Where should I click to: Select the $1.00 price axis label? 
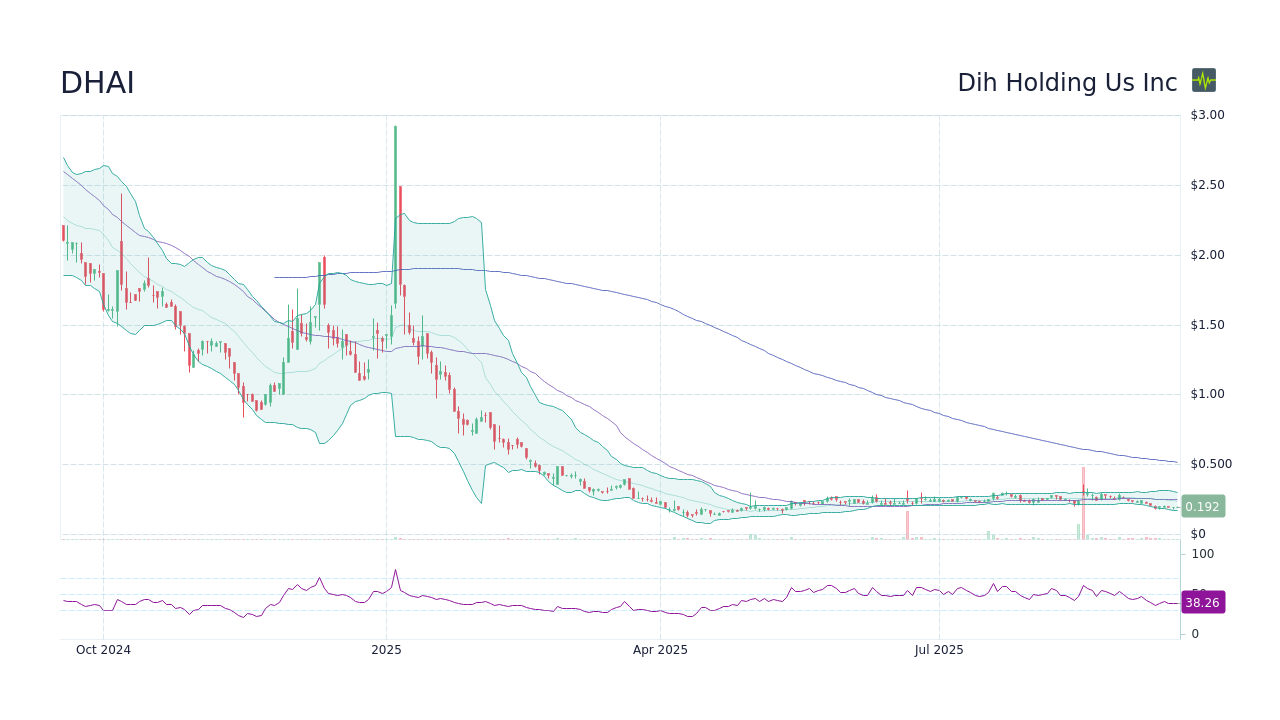1207,394
